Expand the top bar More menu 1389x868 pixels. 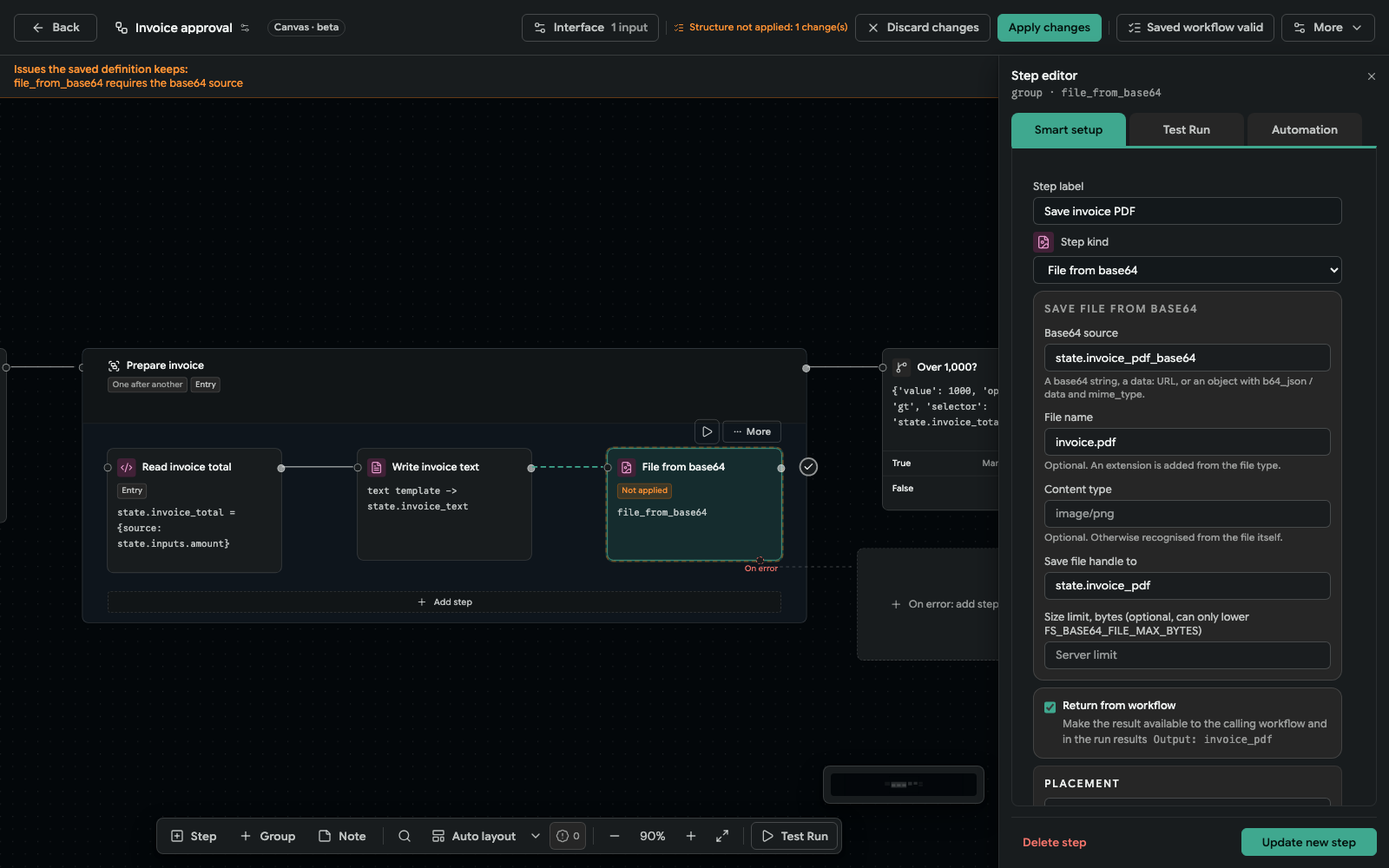coord(1328,28)
